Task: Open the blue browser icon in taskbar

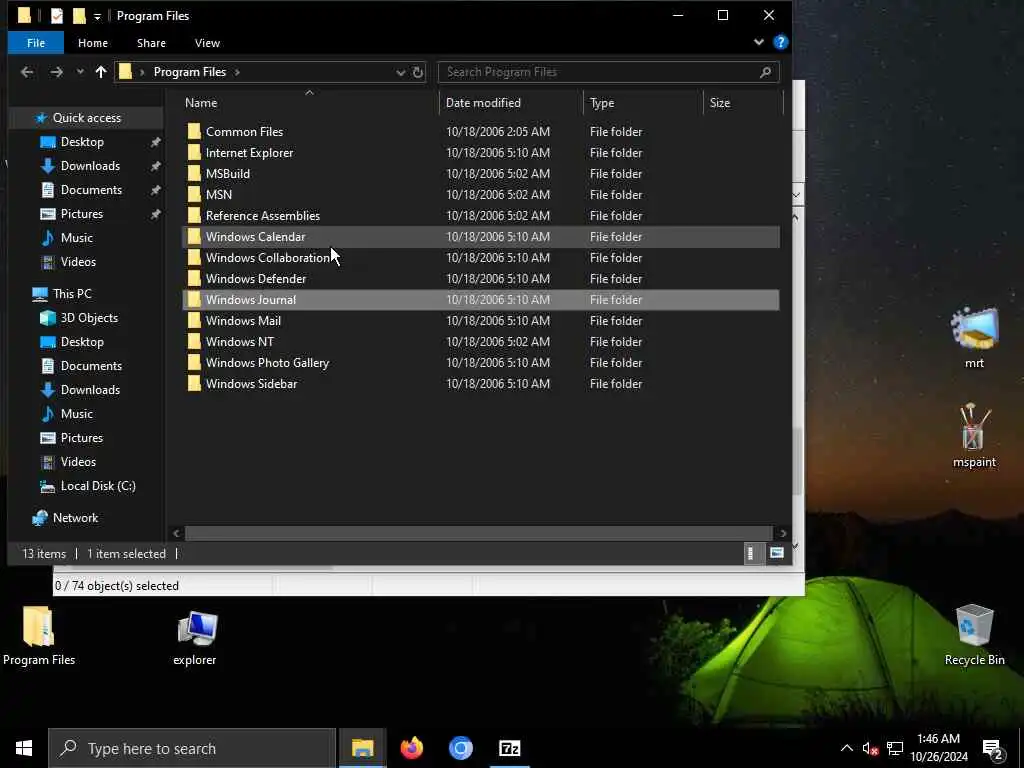Action: coord(460,748)
